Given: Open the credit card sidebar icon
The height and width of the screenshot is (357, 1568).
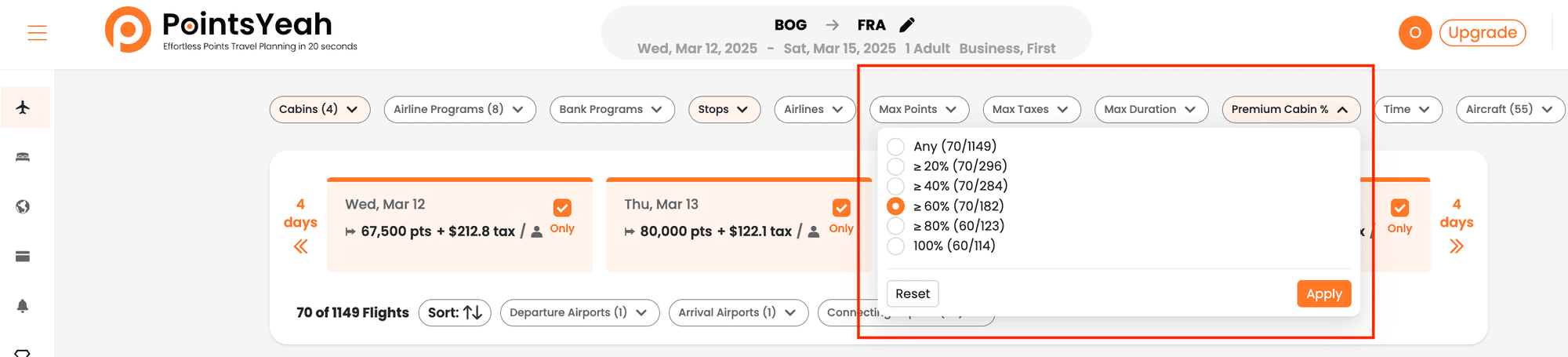Looking at the screenshot, I should (23, 257).
